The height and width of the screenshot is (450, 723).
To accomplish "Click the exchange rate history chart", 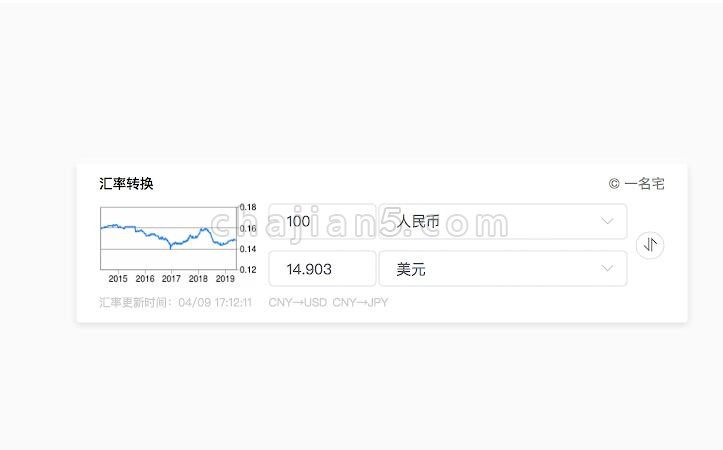I will point(178,244).
